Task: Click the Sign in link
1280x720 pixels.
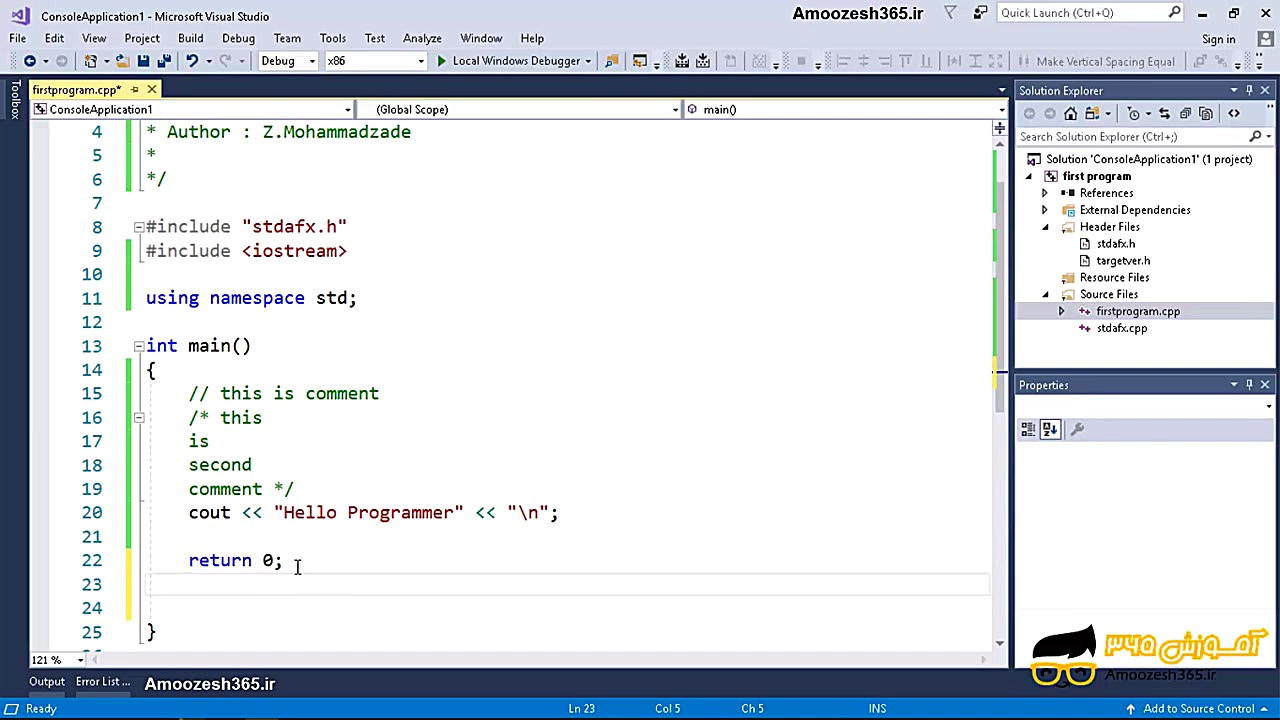Action: 1218,39
